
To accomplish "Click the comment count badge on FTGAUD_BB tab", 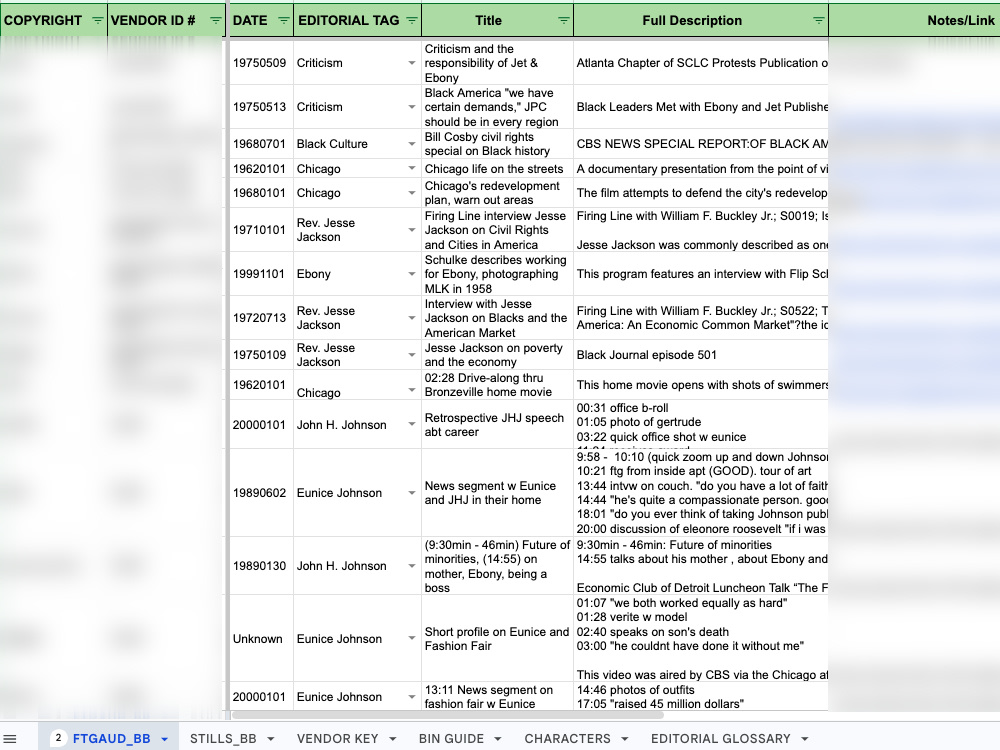I will (58, 738).
